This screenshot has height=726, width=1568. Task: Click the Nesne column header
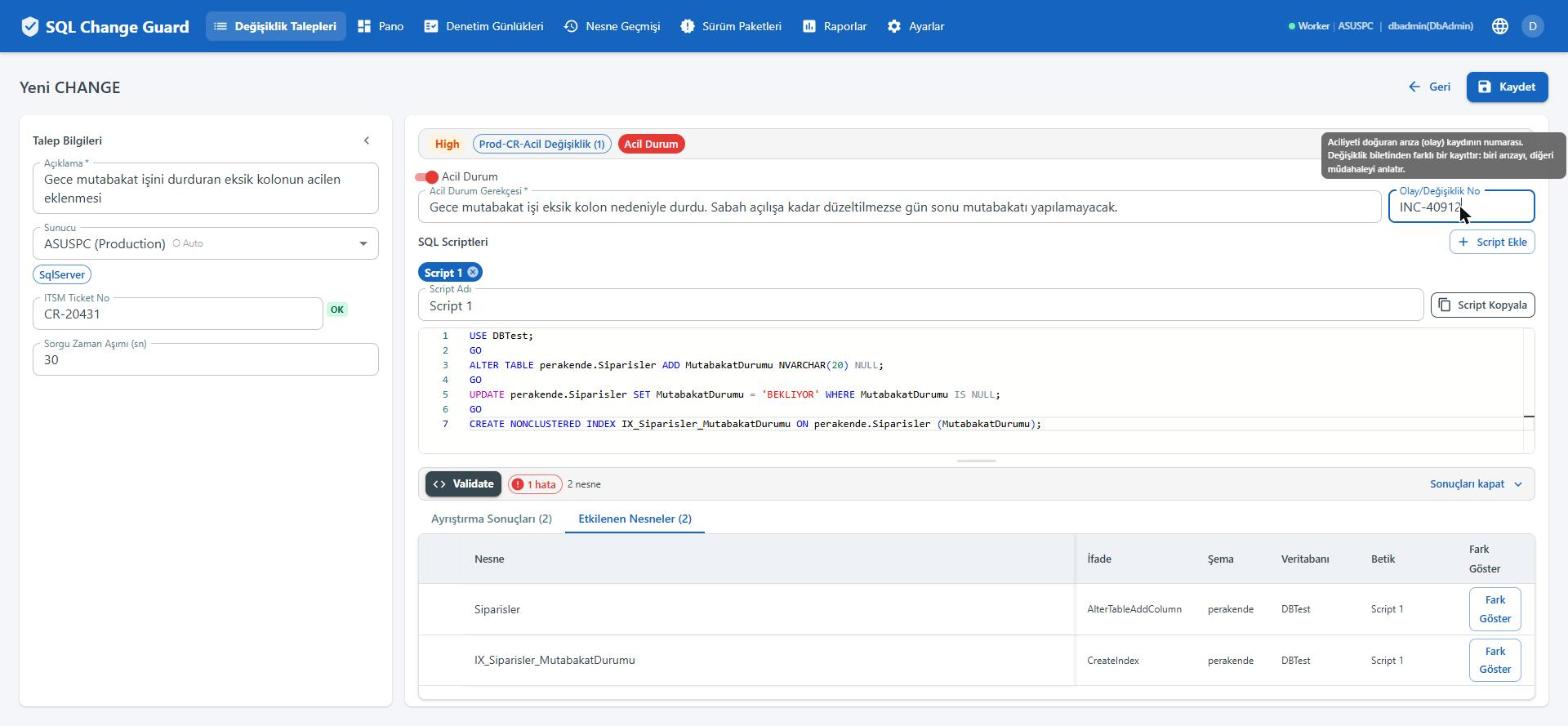coord(489,559)
